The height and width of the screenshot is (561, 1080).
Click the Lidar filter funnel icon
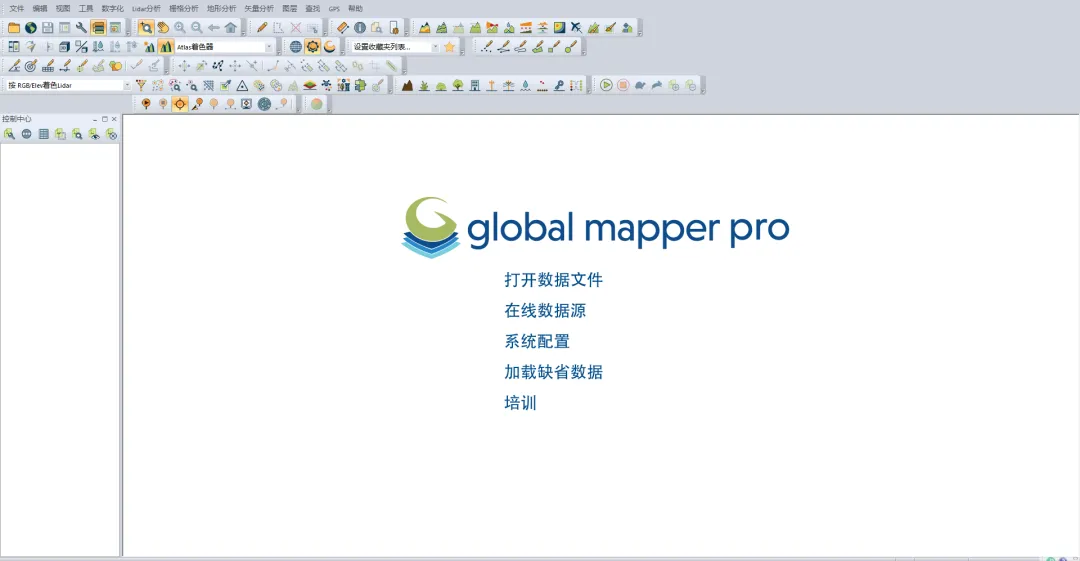click(141, 85)
